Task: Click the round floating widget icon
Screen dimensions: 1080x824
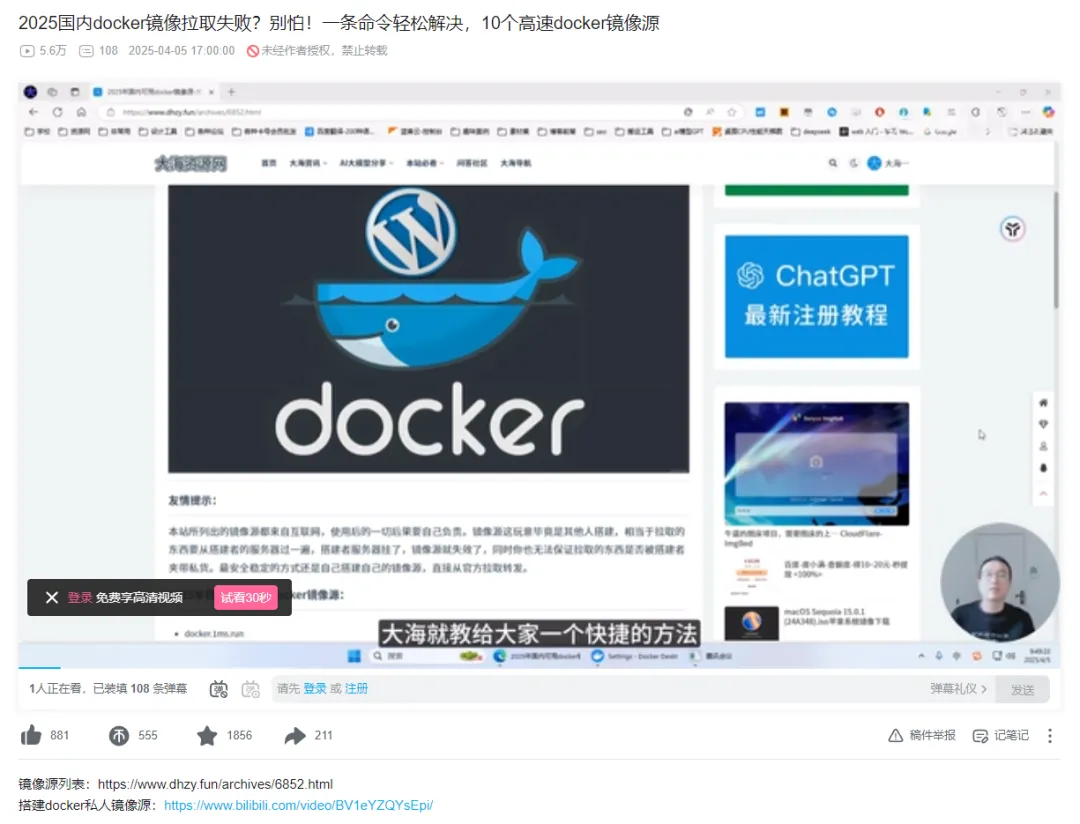Action: 1012,229
